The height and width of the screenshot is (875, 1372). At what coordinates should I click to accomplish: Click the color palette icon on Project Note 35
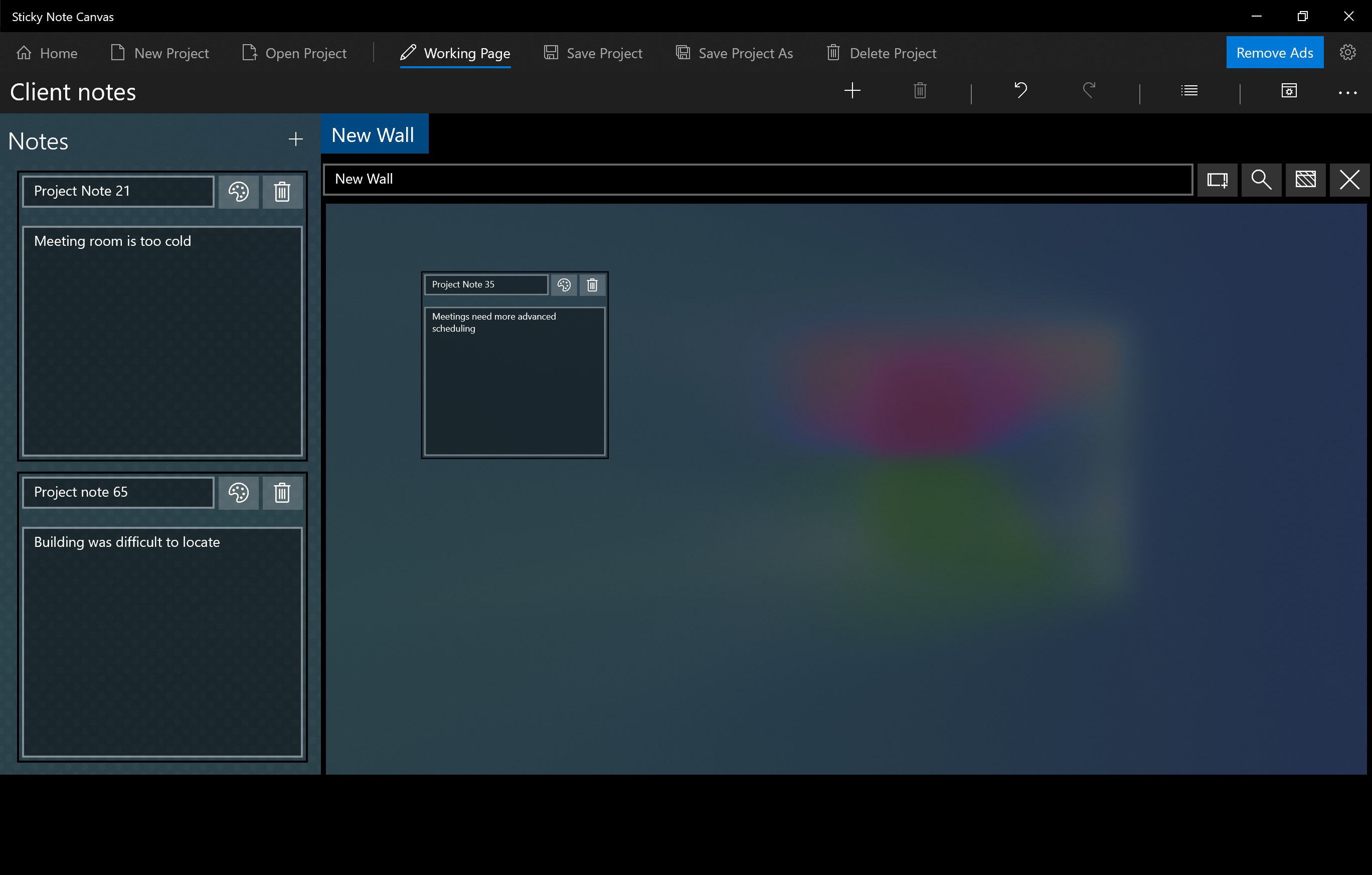coord(565,285)
